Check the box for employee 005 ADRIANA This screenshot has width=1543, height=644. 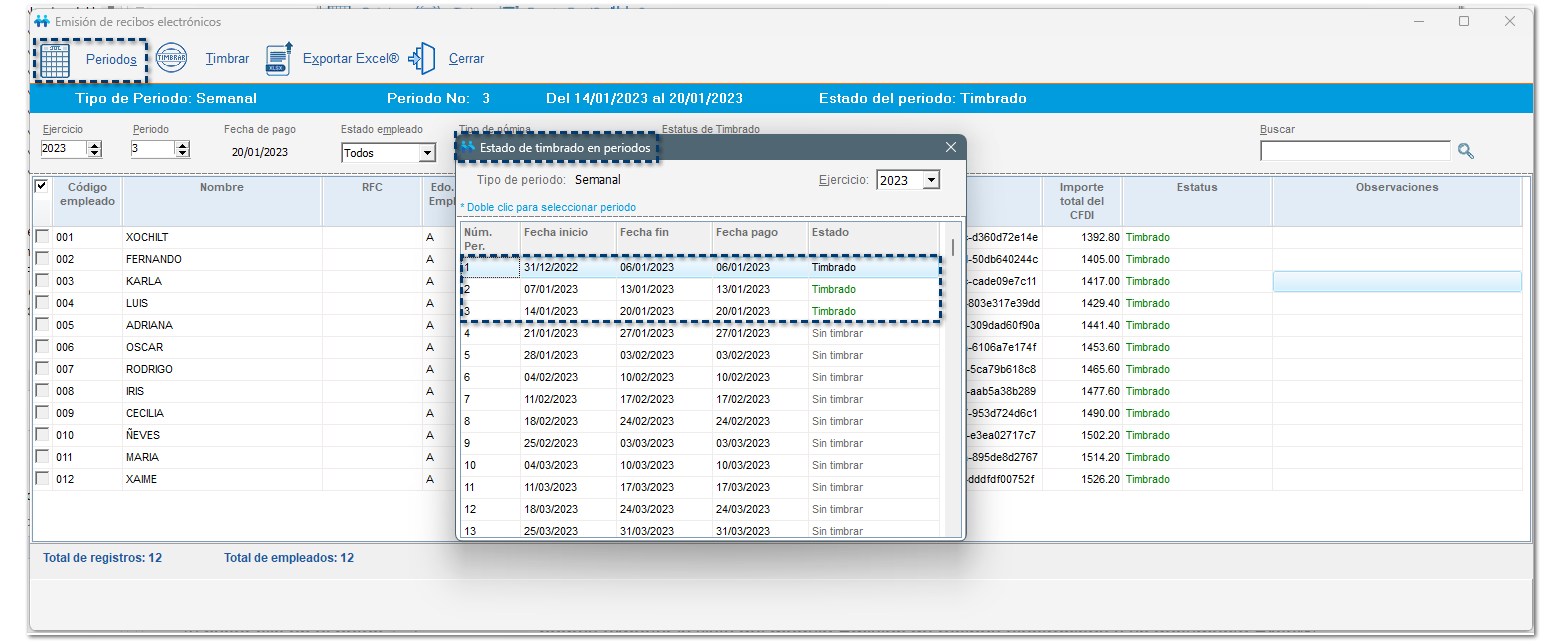coord(42,326)
